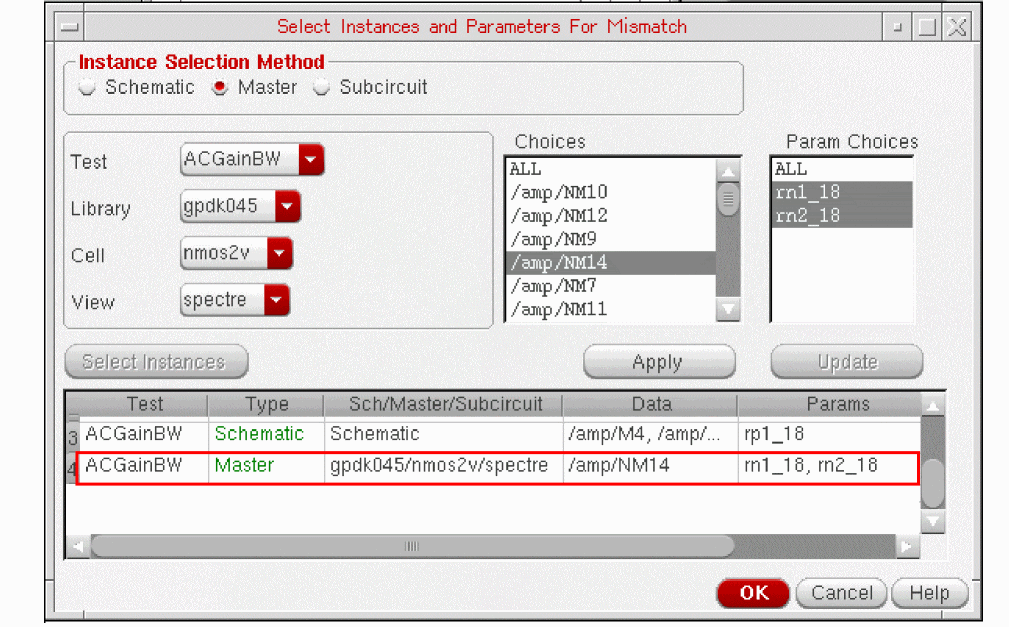1009x627 pixels.
Task: Select the Schematic radio button
Action: click(87, 88)
